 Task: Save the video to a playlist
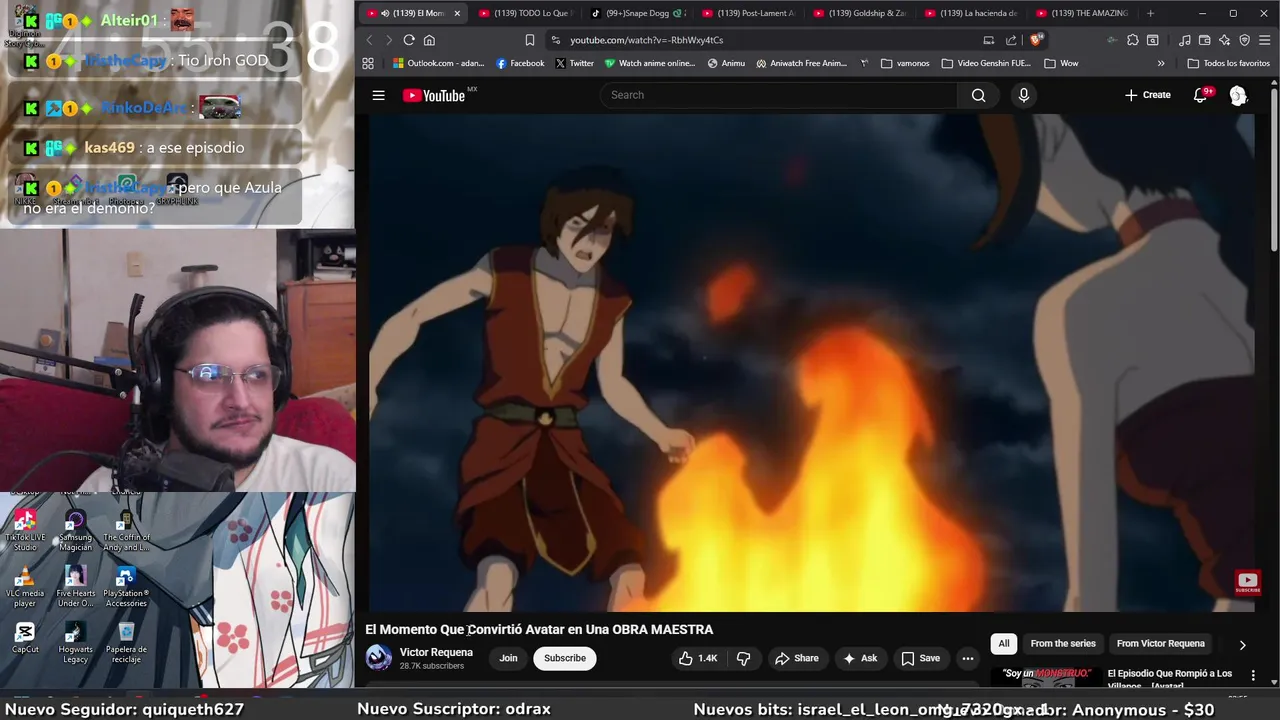click(x=921, y=658)
